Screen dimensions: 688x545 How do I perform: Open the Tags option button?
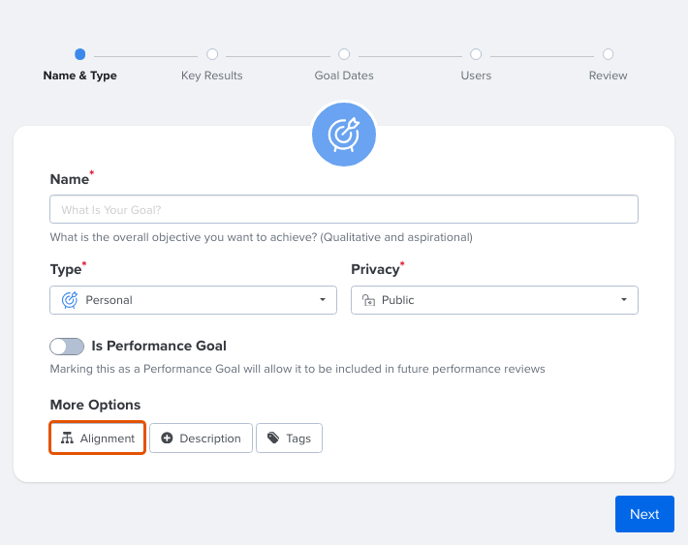tap(289, 438)
